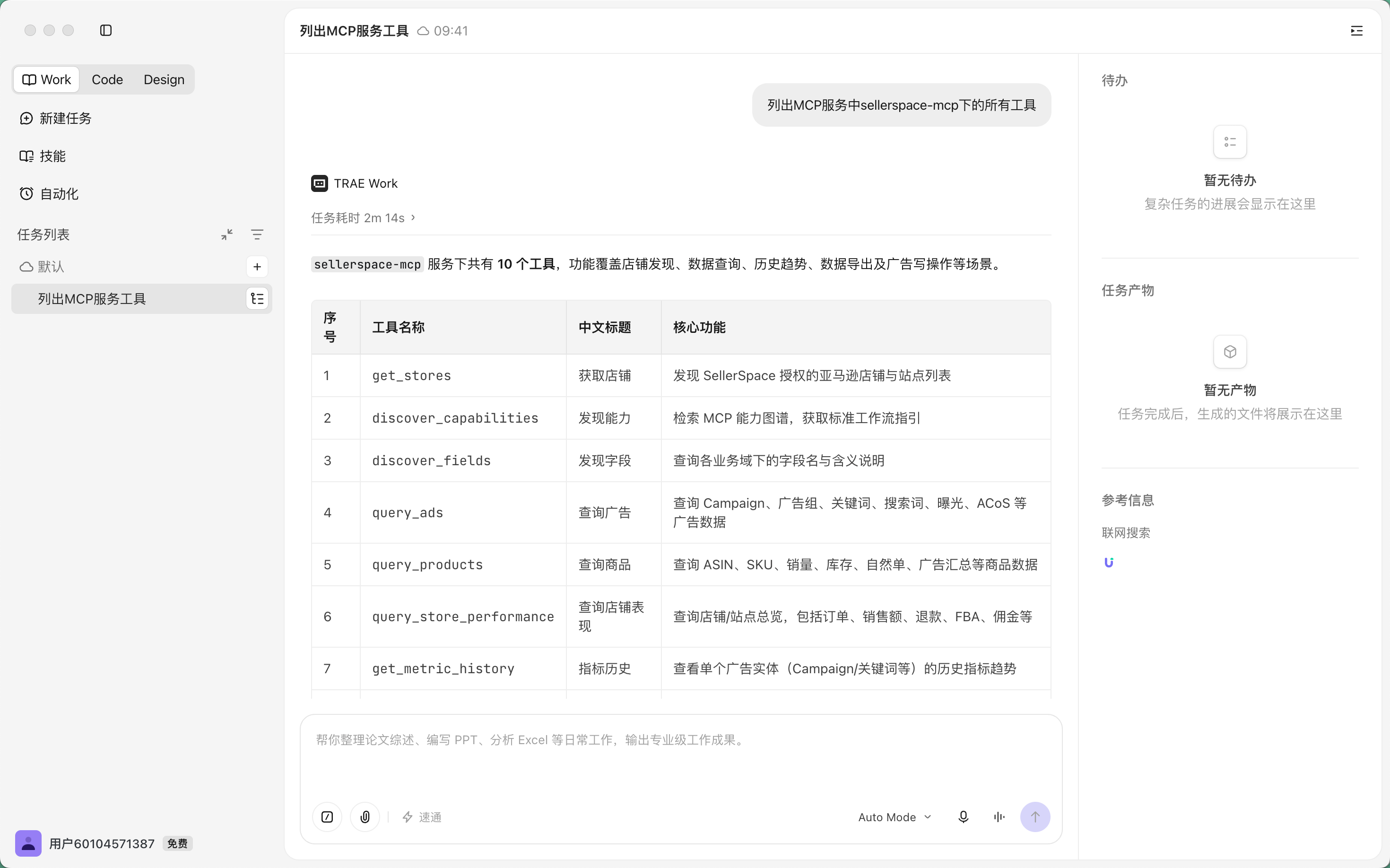Click the checklist icon on 列出MCP服务工具 row
The height and width of the screenshot is (868, 1390).
(257, 298)
